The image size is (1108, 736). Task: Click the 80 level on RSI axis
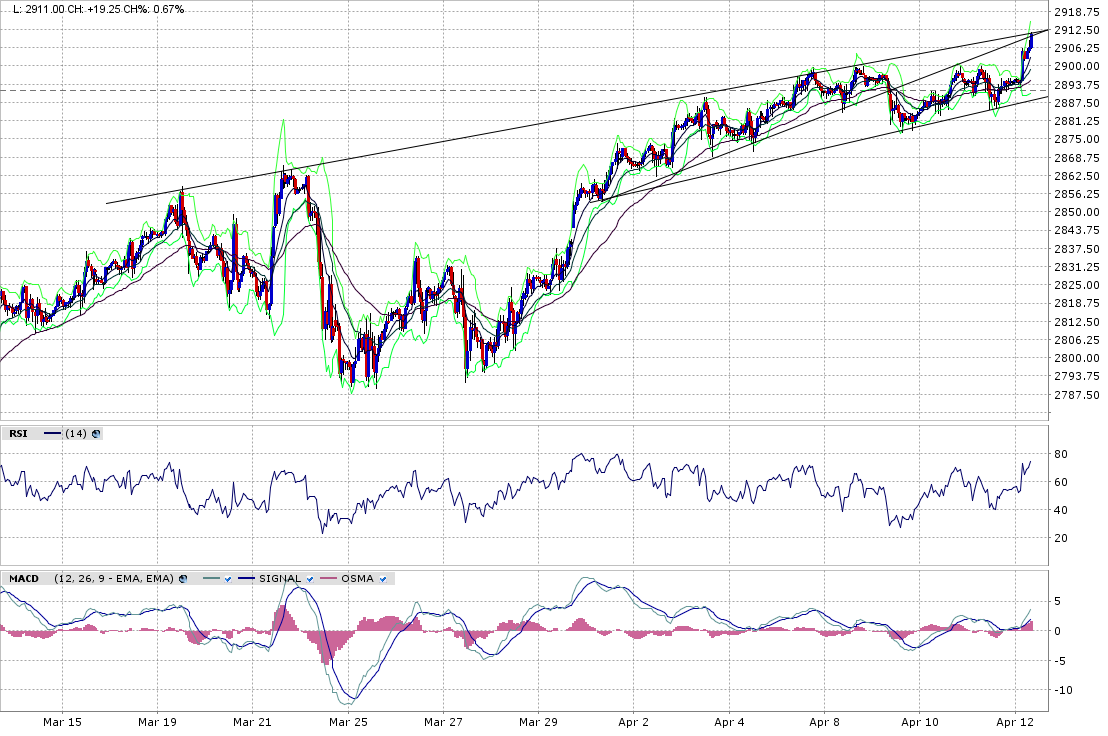pos(1060,455)
